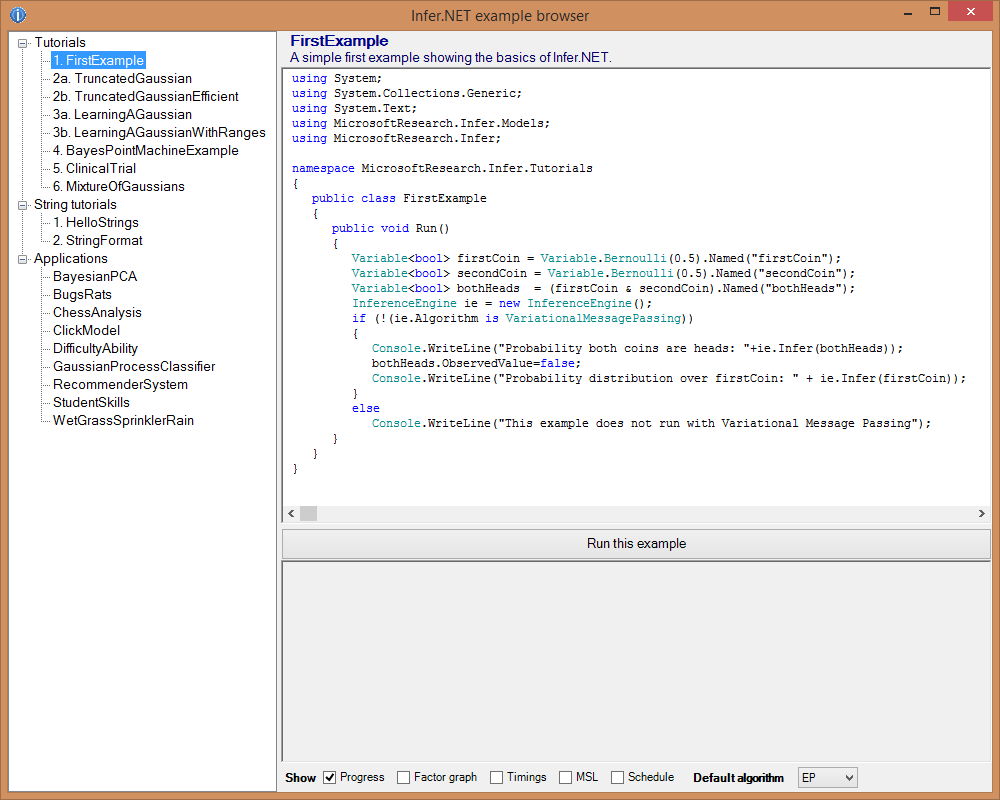Collapse the String tutorials tree node

pos(23,205)
